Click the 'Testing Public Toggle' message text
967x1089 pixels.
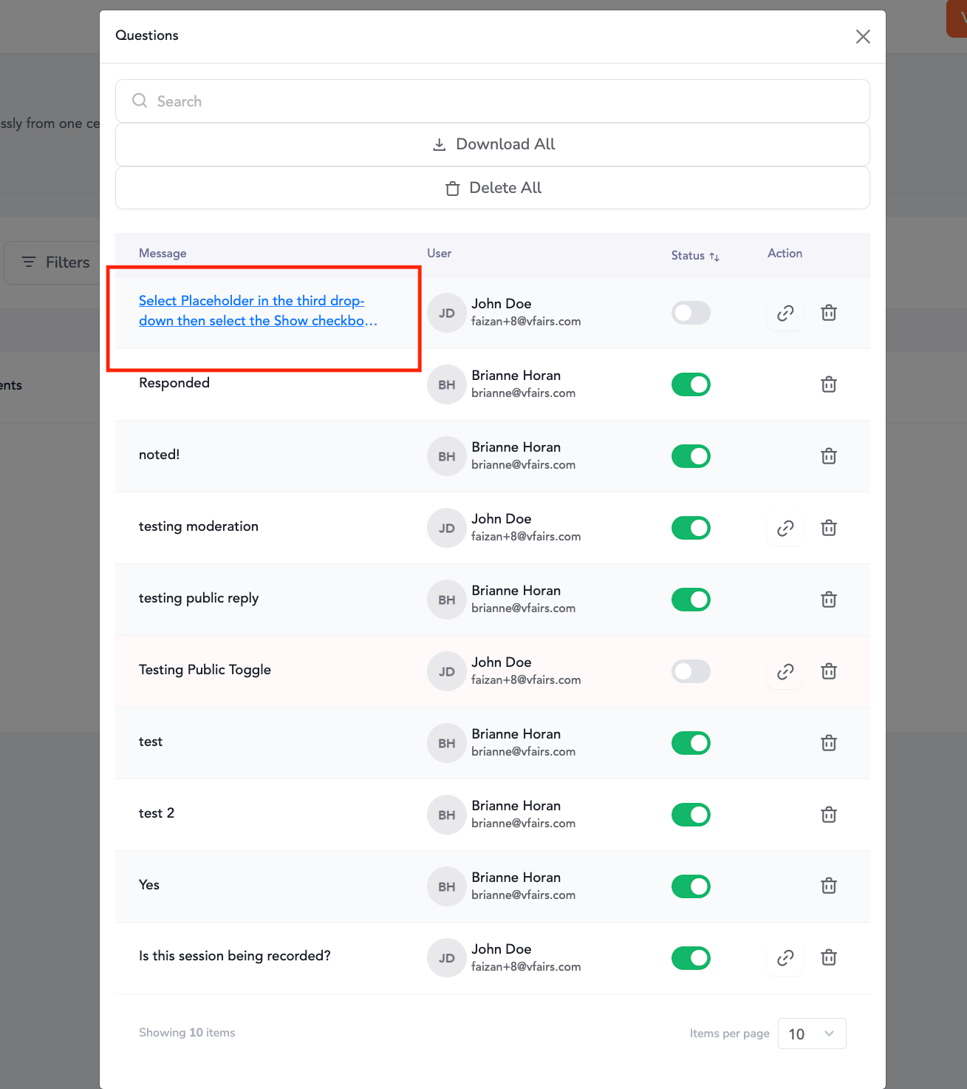point(205,670)
